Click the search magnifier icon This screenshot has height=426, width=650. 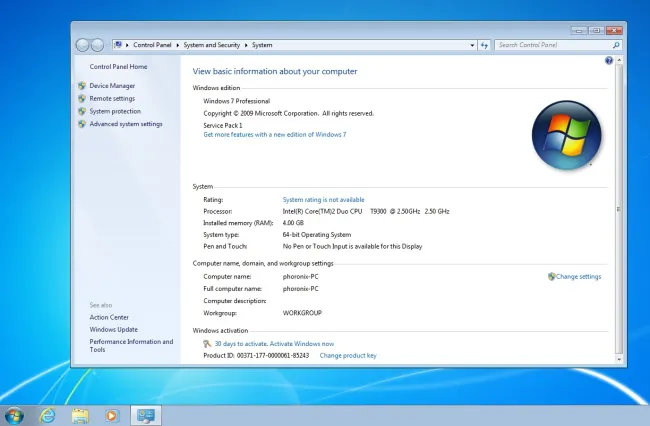(x=616, y=45)
